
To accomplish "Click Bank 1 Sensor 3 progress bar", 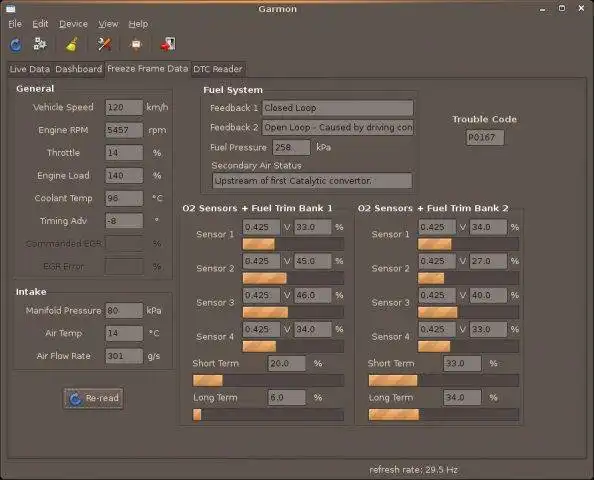I will (293, 312).
